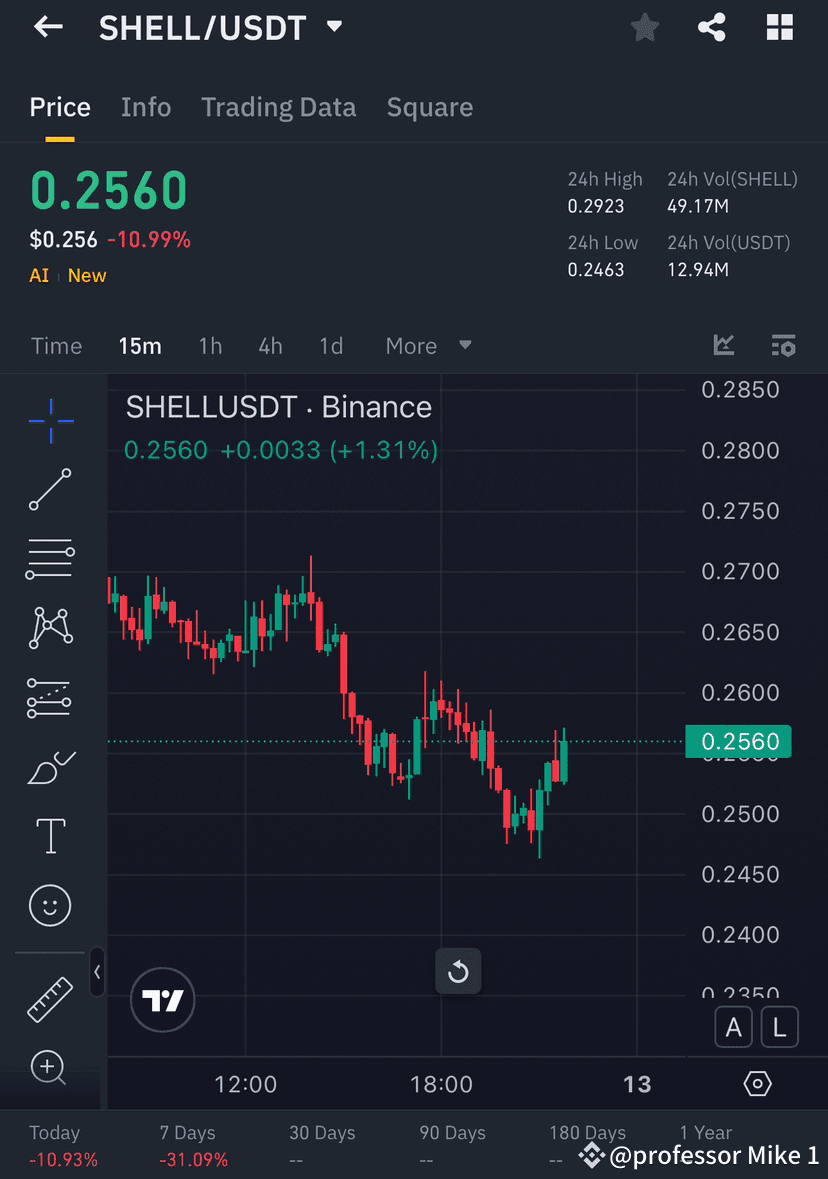
Task: Open the magnifier zoom tool
Action: (48, 1068)
